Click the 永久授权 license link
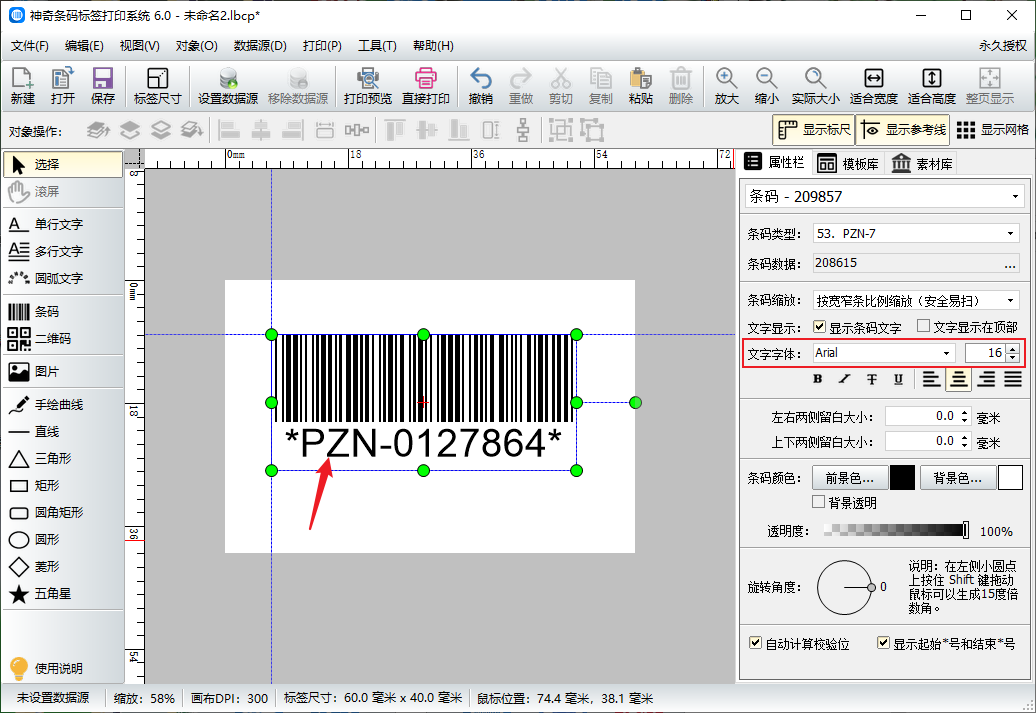This screenshot has height=713, width=1036. point(1003,46)
